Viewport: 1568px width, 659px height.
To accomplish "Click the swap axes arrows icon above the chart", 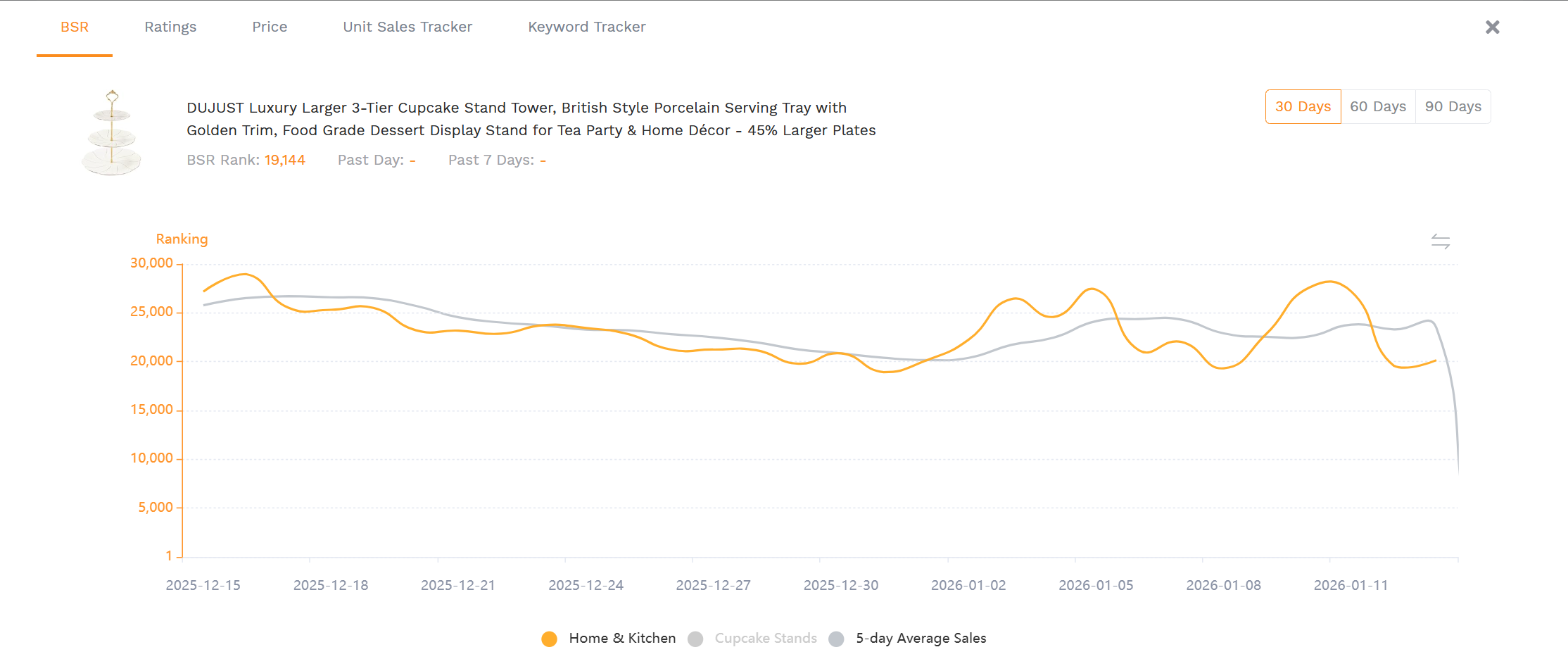I will point(1441,241).
